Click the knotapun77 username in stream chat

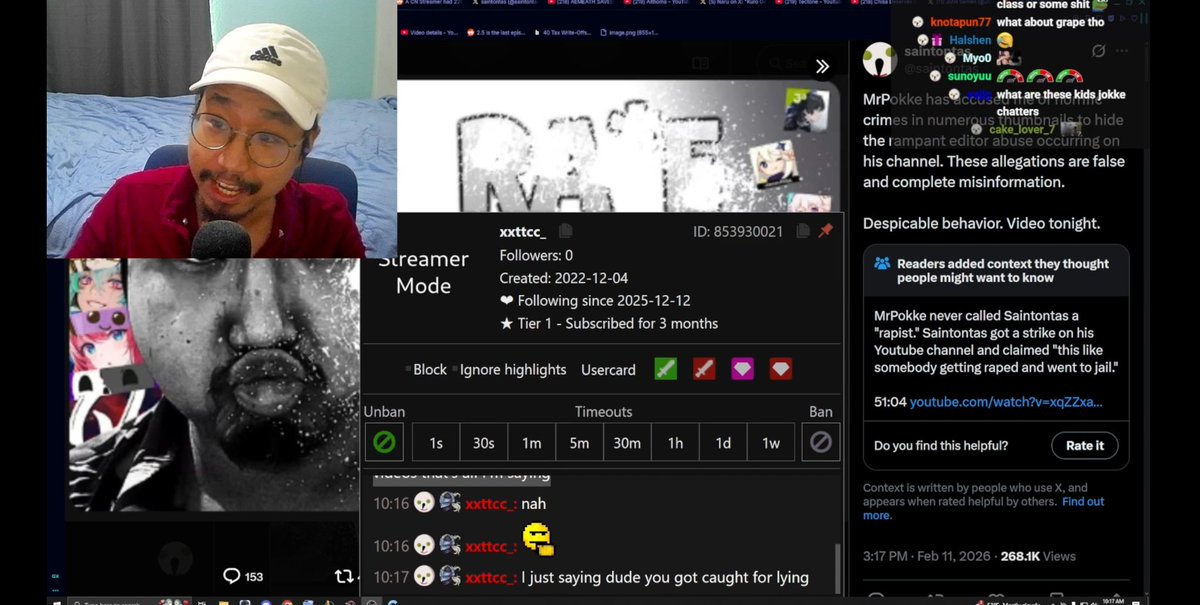(x=960, y=22)
